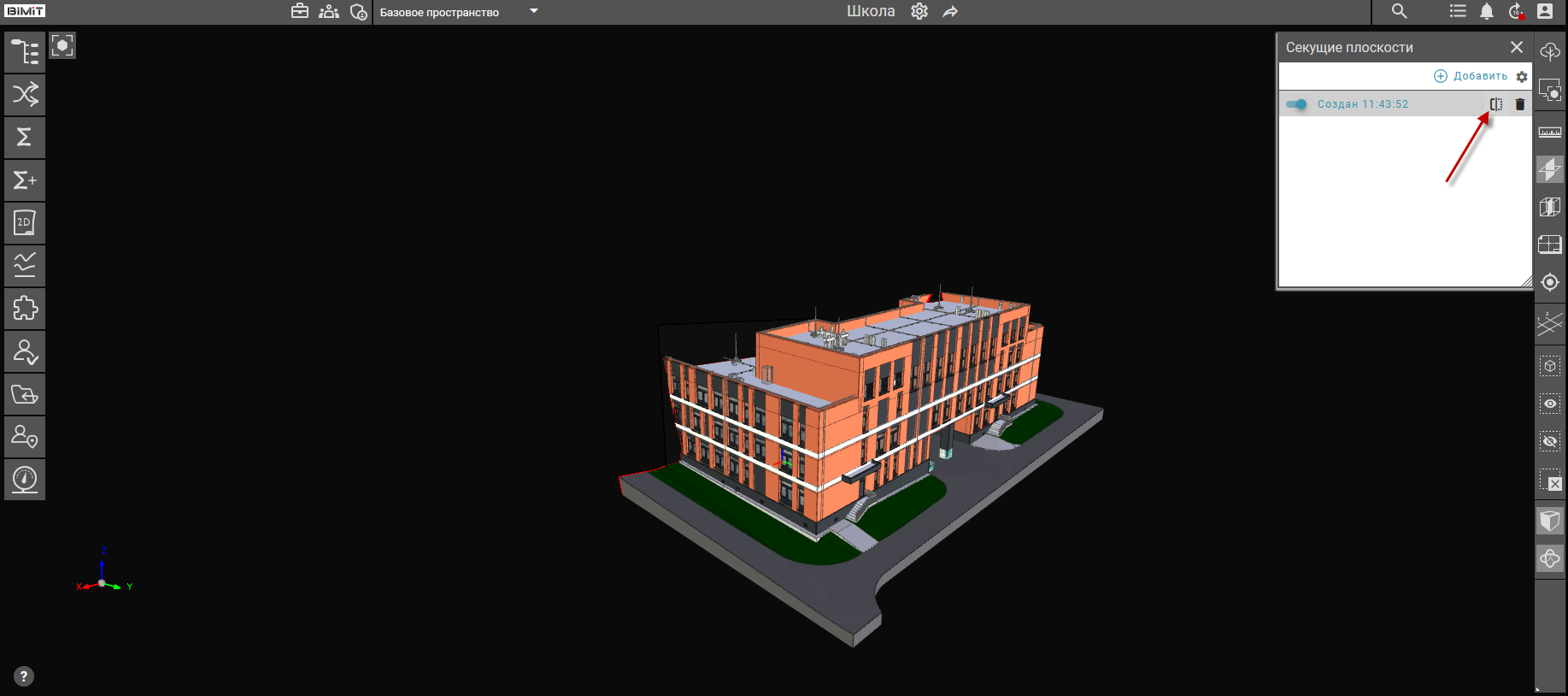Click the help question mark button
1568x696 pixels.
pyautogui.click(x=24, y=676)
